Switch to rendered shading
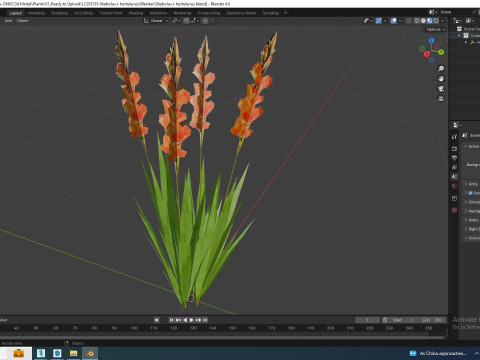The width and height of the screenshot is (480, 360). coord(436,21)
